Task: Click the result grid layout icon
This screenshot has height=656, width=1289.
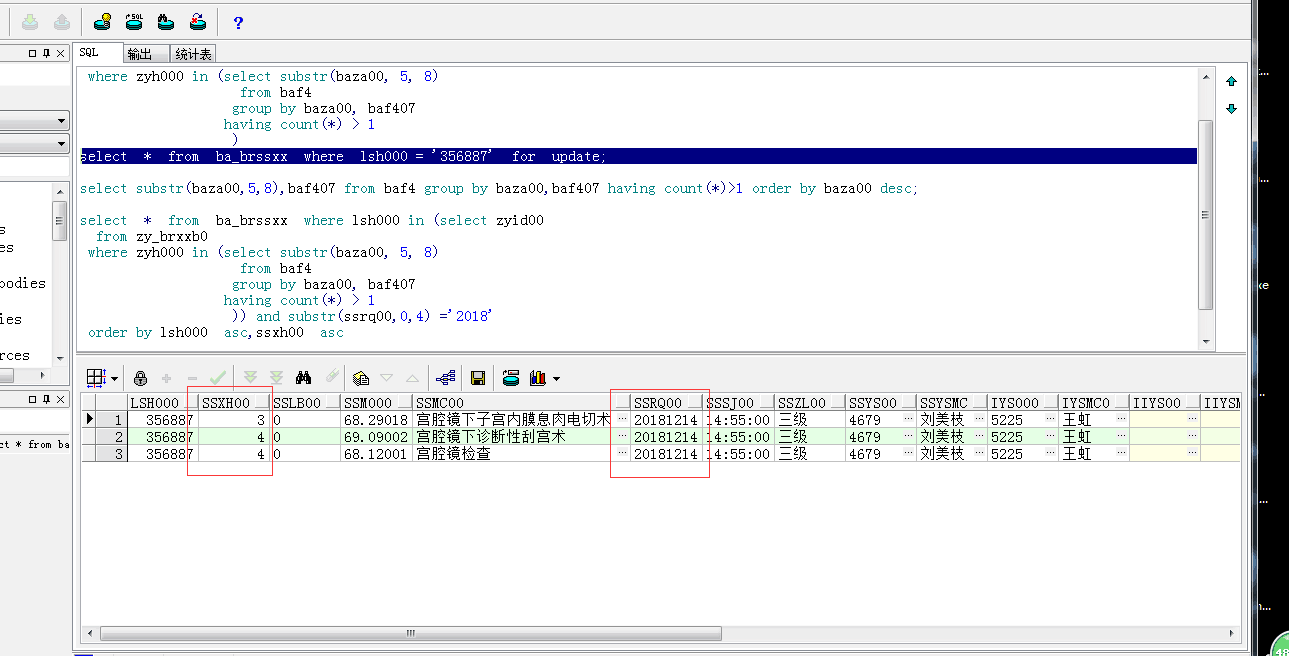Action: click(x=96, y=378)
